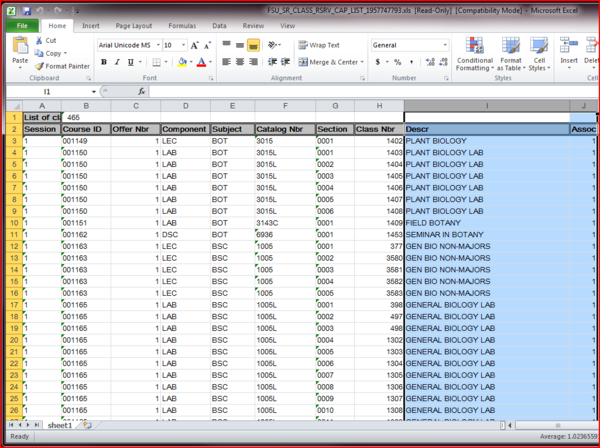This screenshot has height=448, width=600.
Task: Click the Increase Decimal icon
Action: click(x=430, y=62)
